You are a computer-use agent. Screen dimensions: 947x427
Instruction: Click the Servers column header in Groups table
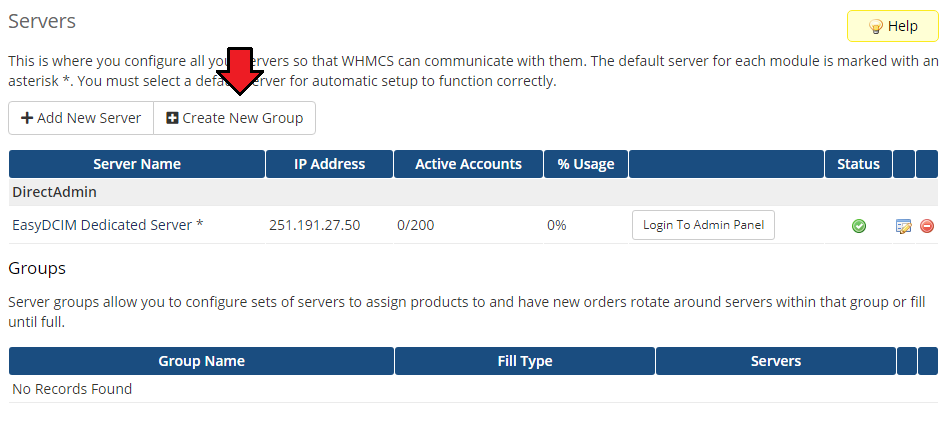click(775, 361)
